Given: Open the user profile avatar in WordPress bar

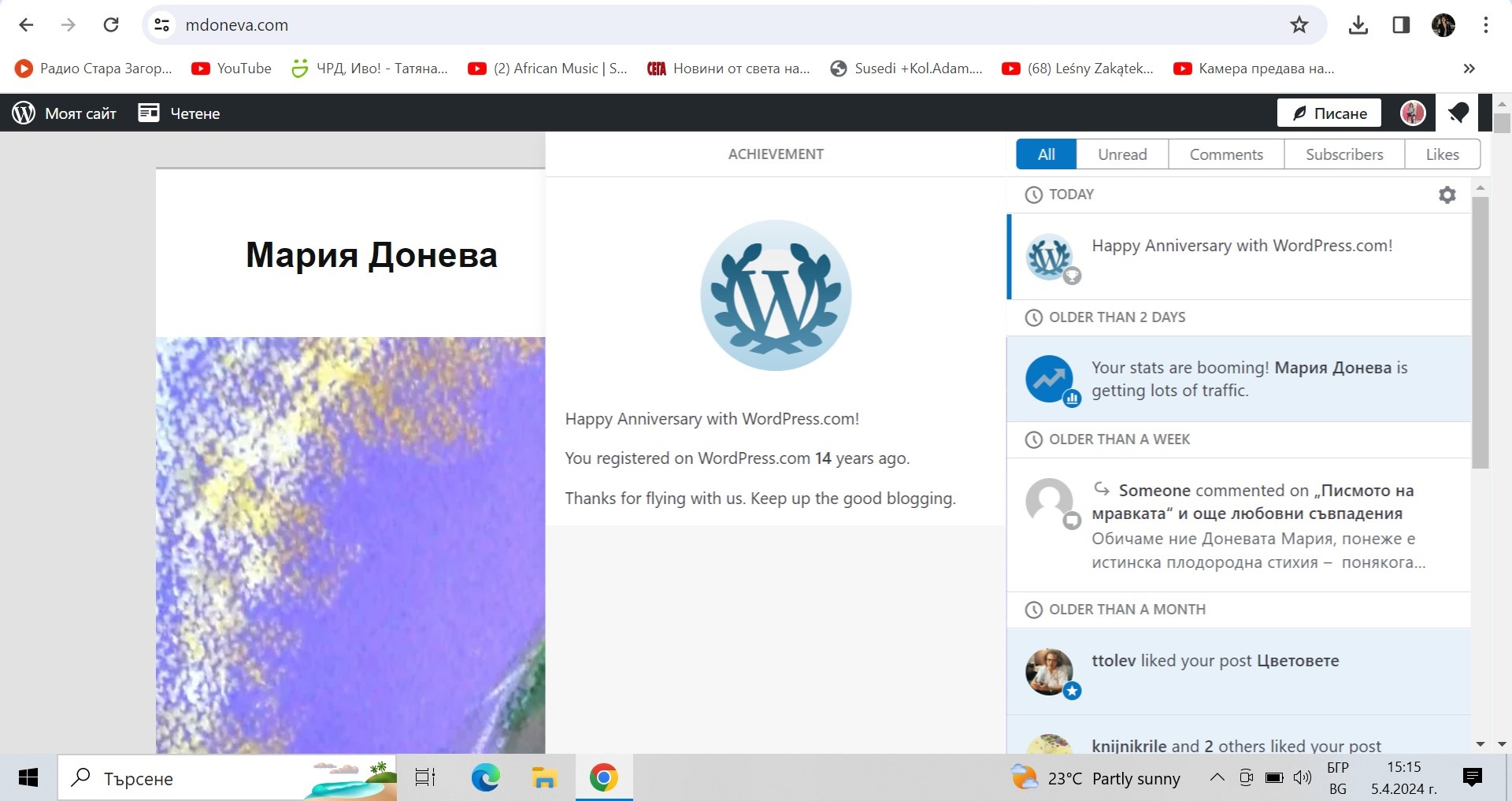Looking at the screenshot, I should pos(1413,113).
